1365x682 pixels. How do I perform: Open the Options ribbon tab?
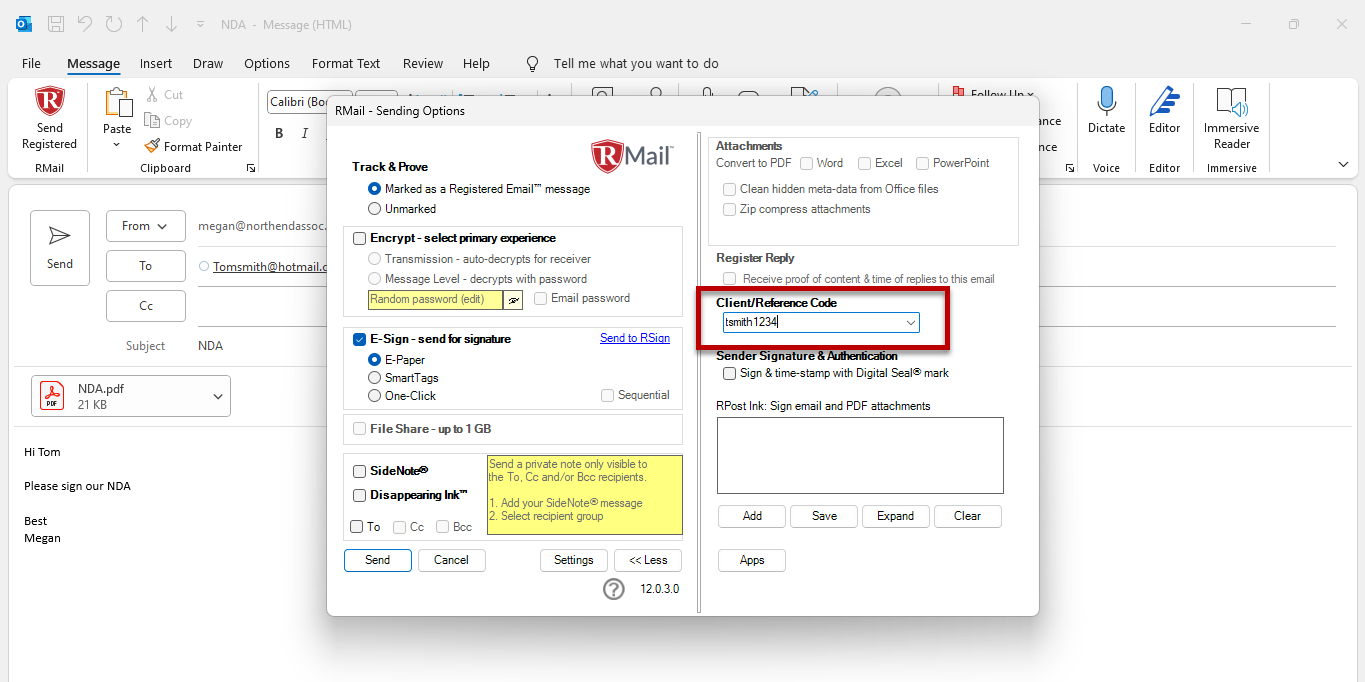(267, 63)
